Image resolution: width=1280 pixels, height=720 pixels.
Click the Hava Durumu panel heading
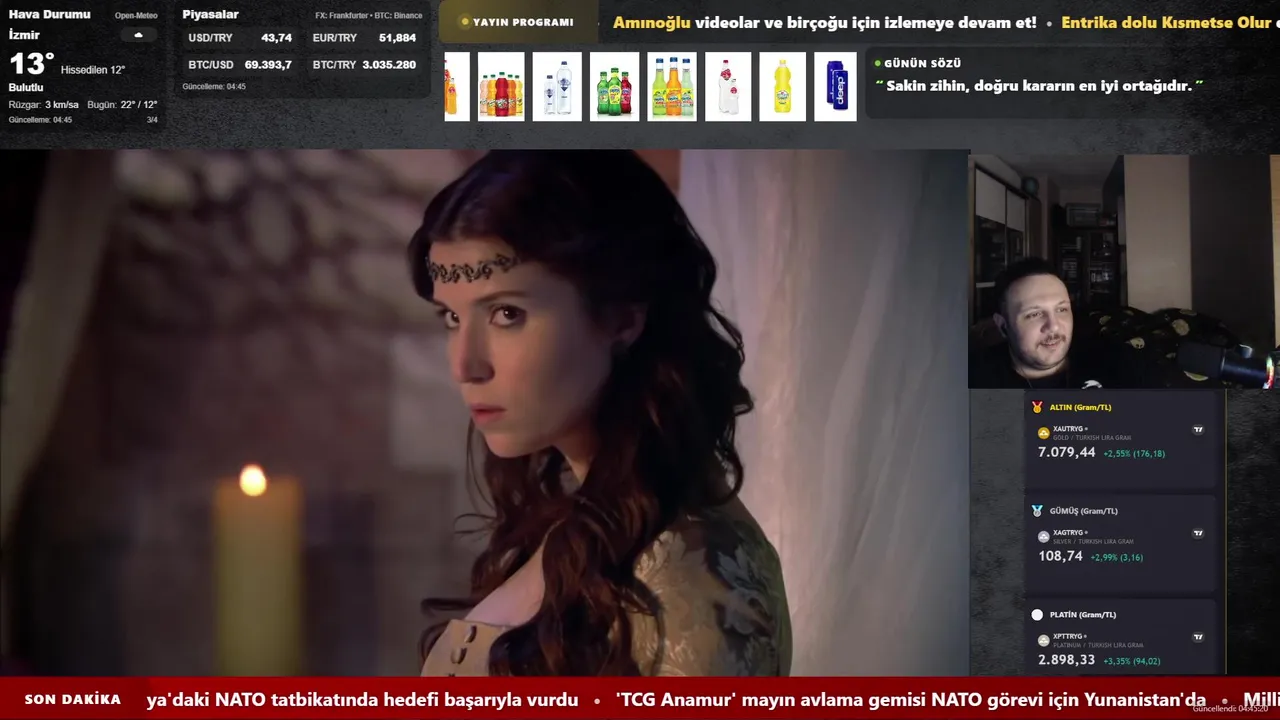click(x=49, y=15)
